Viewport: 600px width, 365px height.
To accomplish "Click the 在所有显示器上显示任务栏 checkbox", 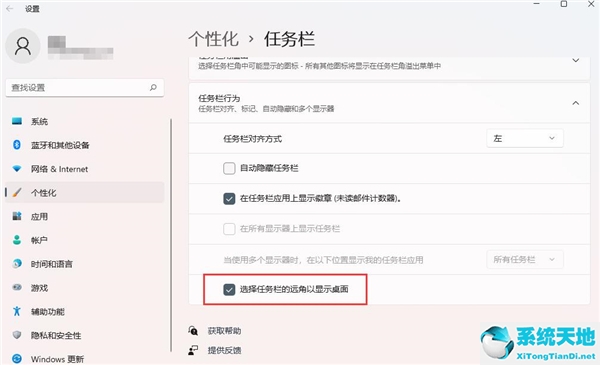I will pos(229,229).
